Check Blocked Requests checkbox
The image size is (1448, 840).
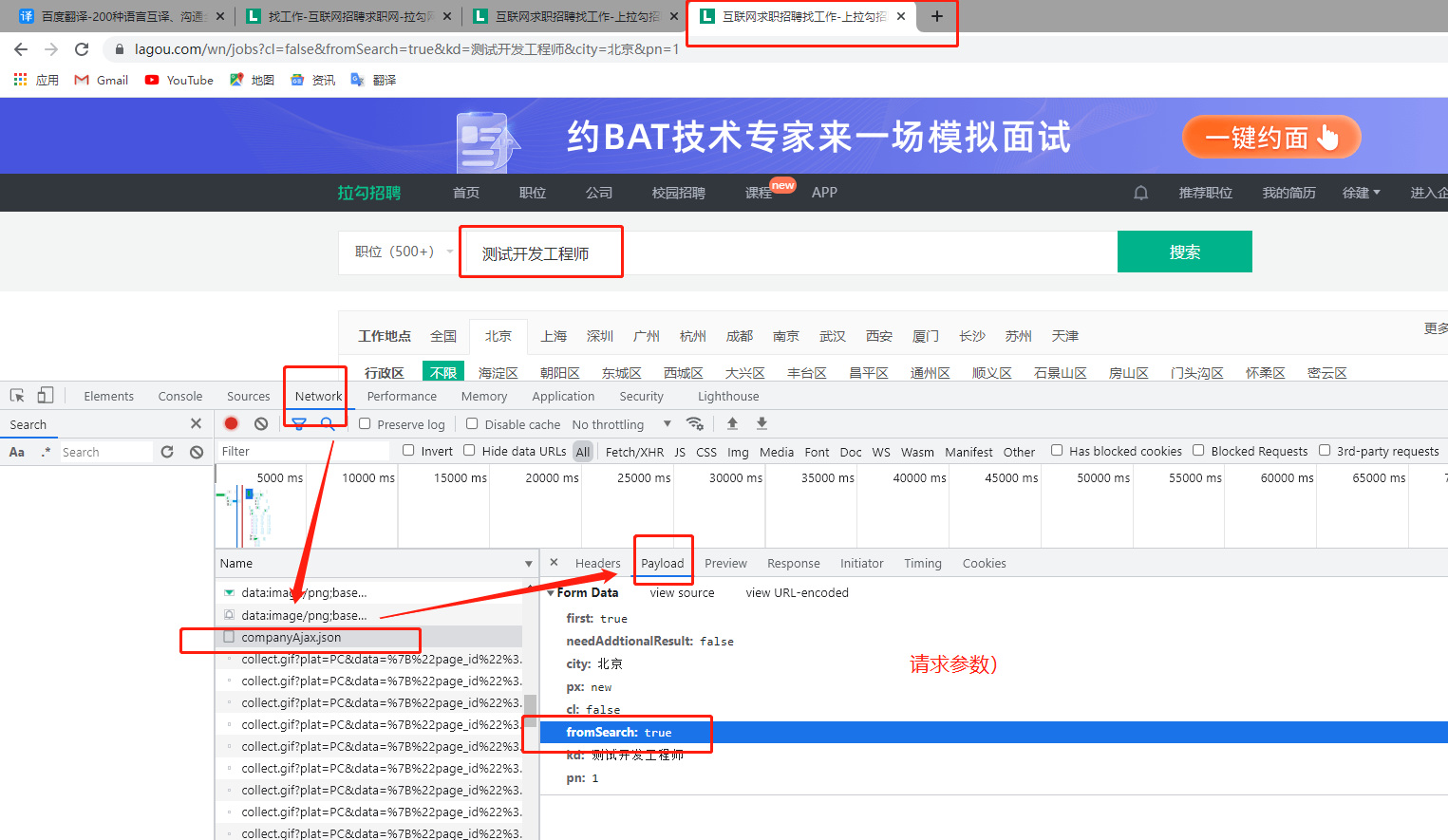tap(1198, 450)
